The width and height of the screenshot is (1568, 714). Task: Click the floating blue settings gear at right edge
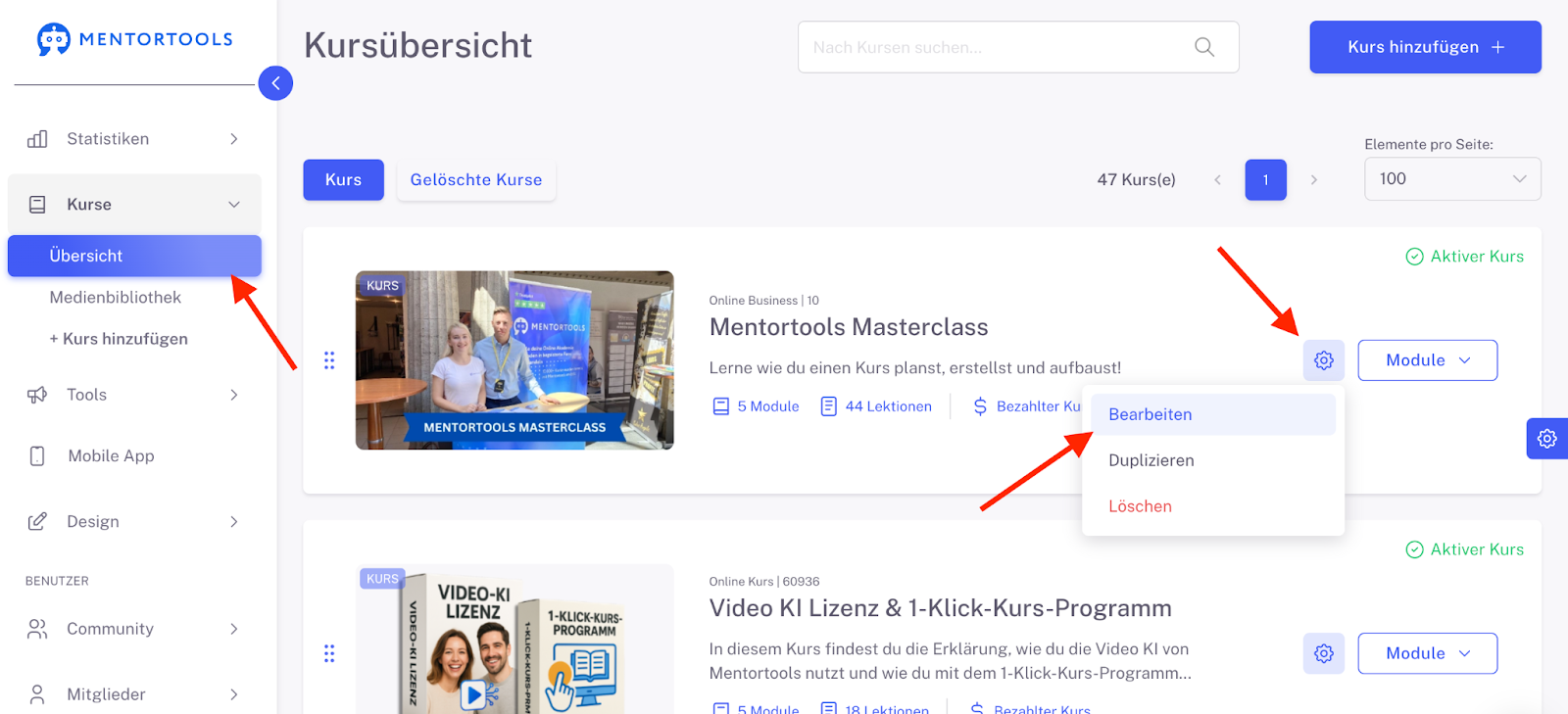1547,439
